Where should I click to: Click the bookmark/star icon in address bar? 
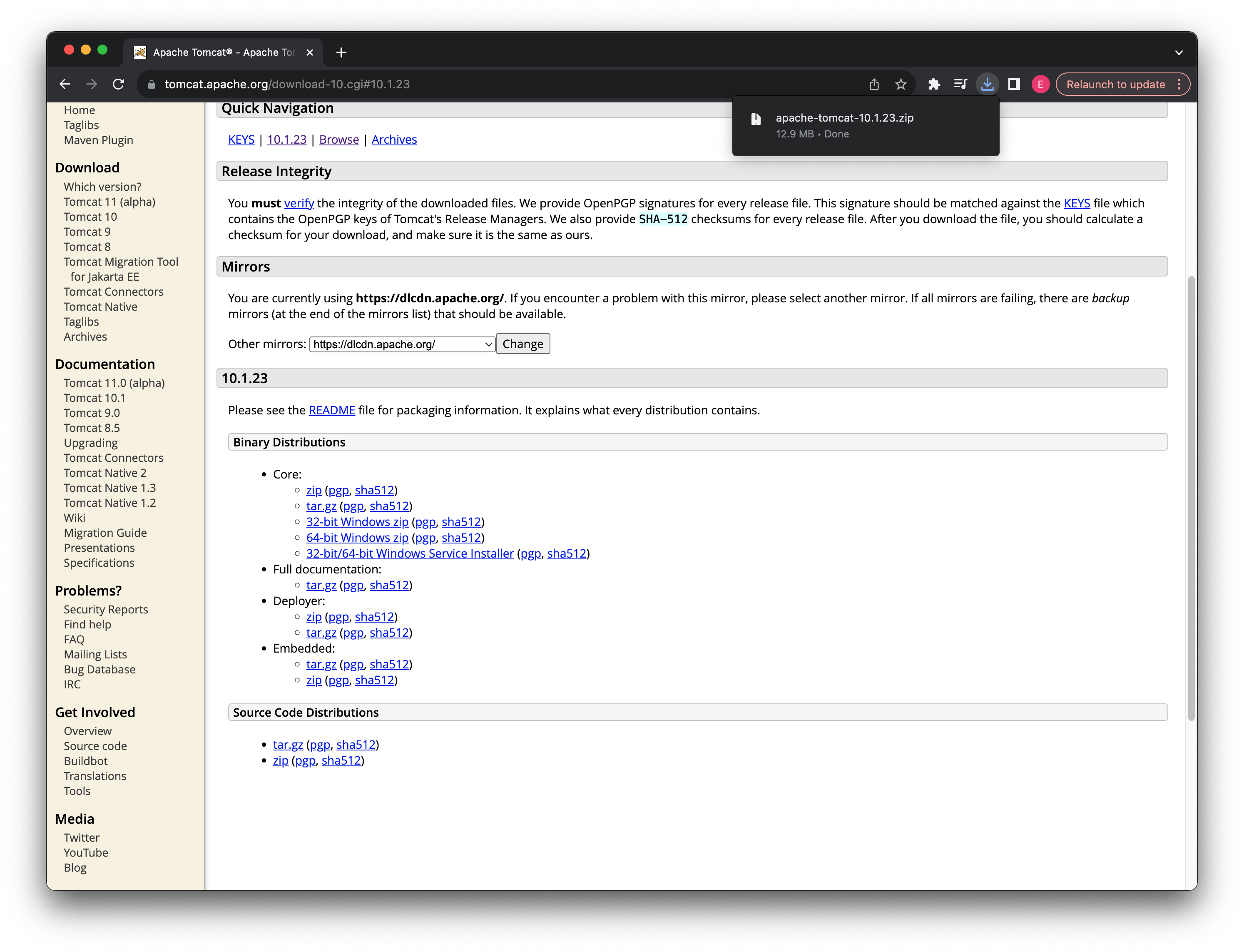click(x=899, y=84)
